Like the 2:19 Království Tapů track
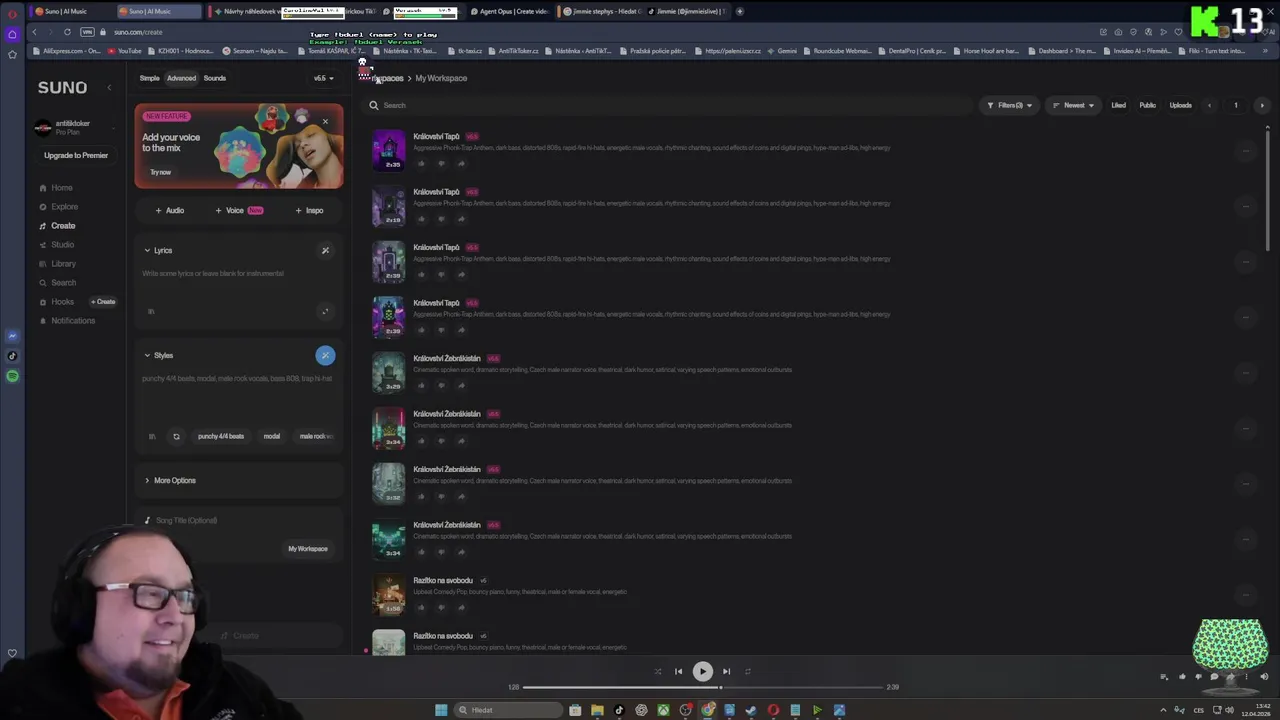This screenshot has height=720, width=1280. [421, 219]
